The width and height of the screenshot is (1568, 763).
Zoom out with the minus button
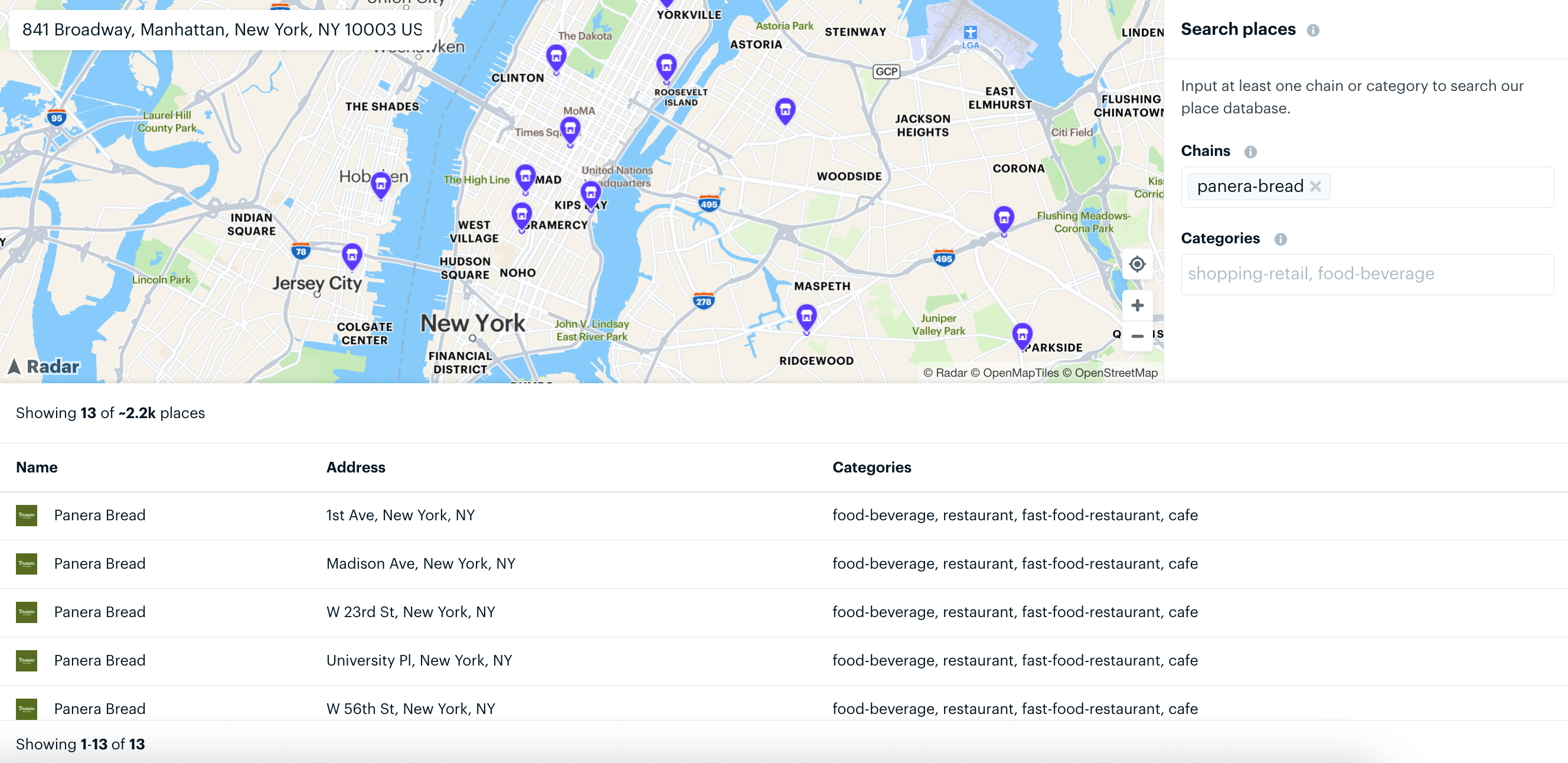1136,335
